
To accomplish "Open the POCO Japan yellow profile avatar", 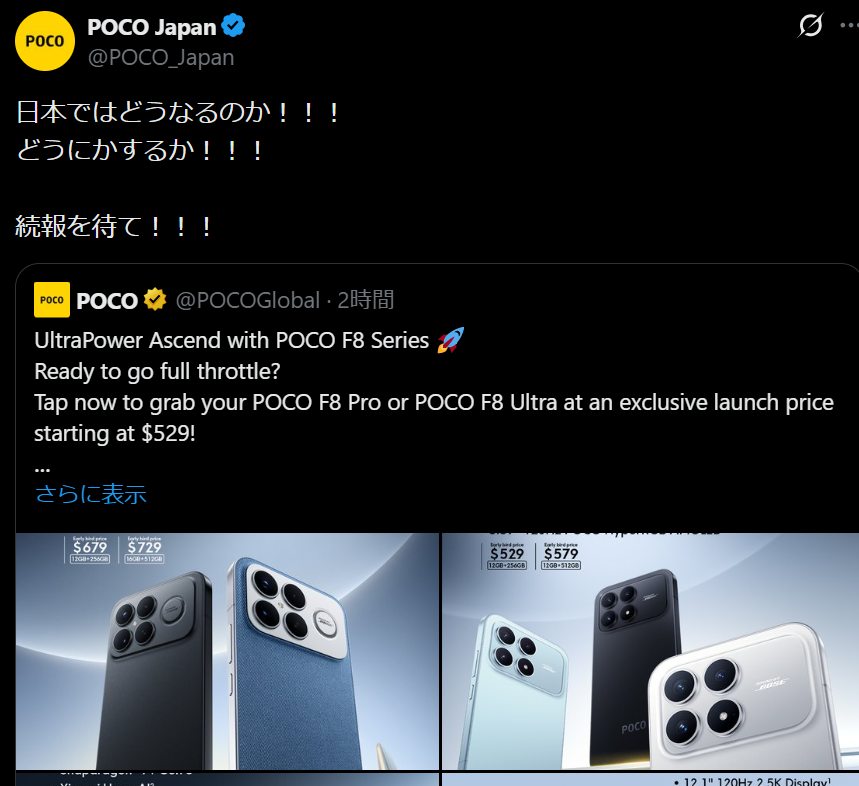I will [45, 41].
